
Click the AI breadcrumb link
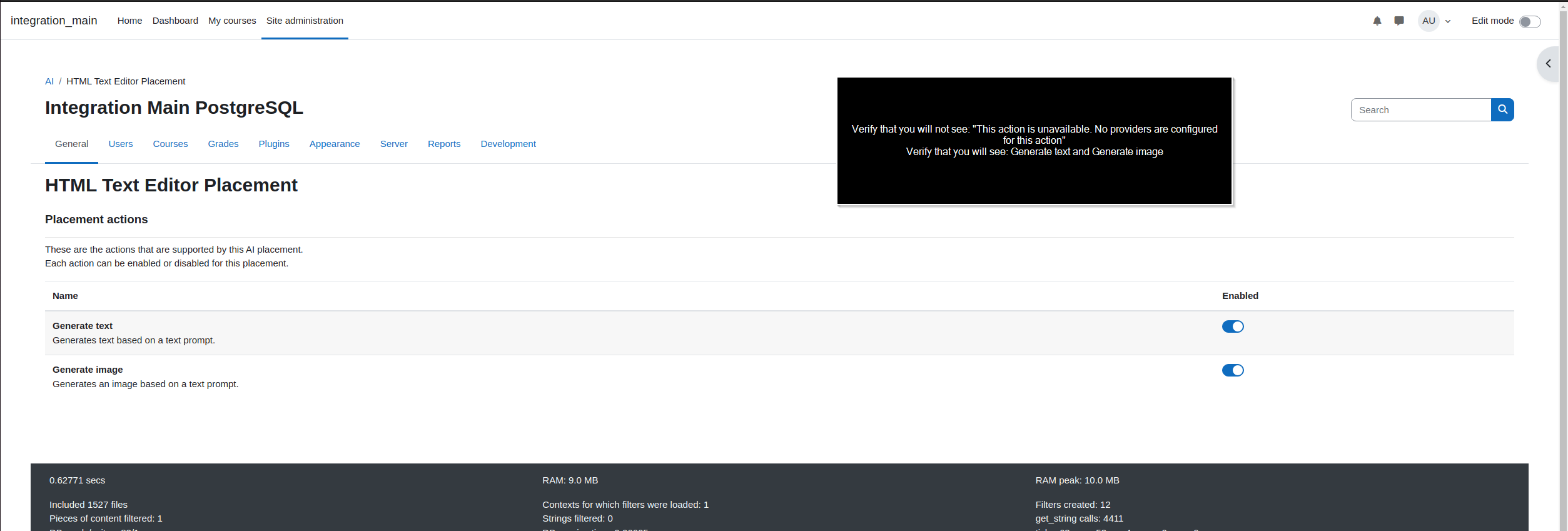coord(49,81)
